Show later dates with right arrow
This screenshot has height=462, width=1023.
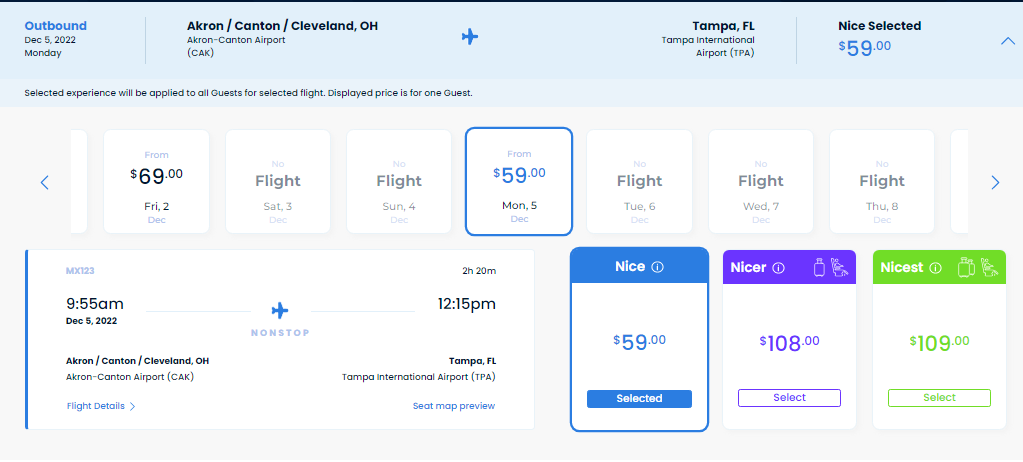tap(995, 182)
